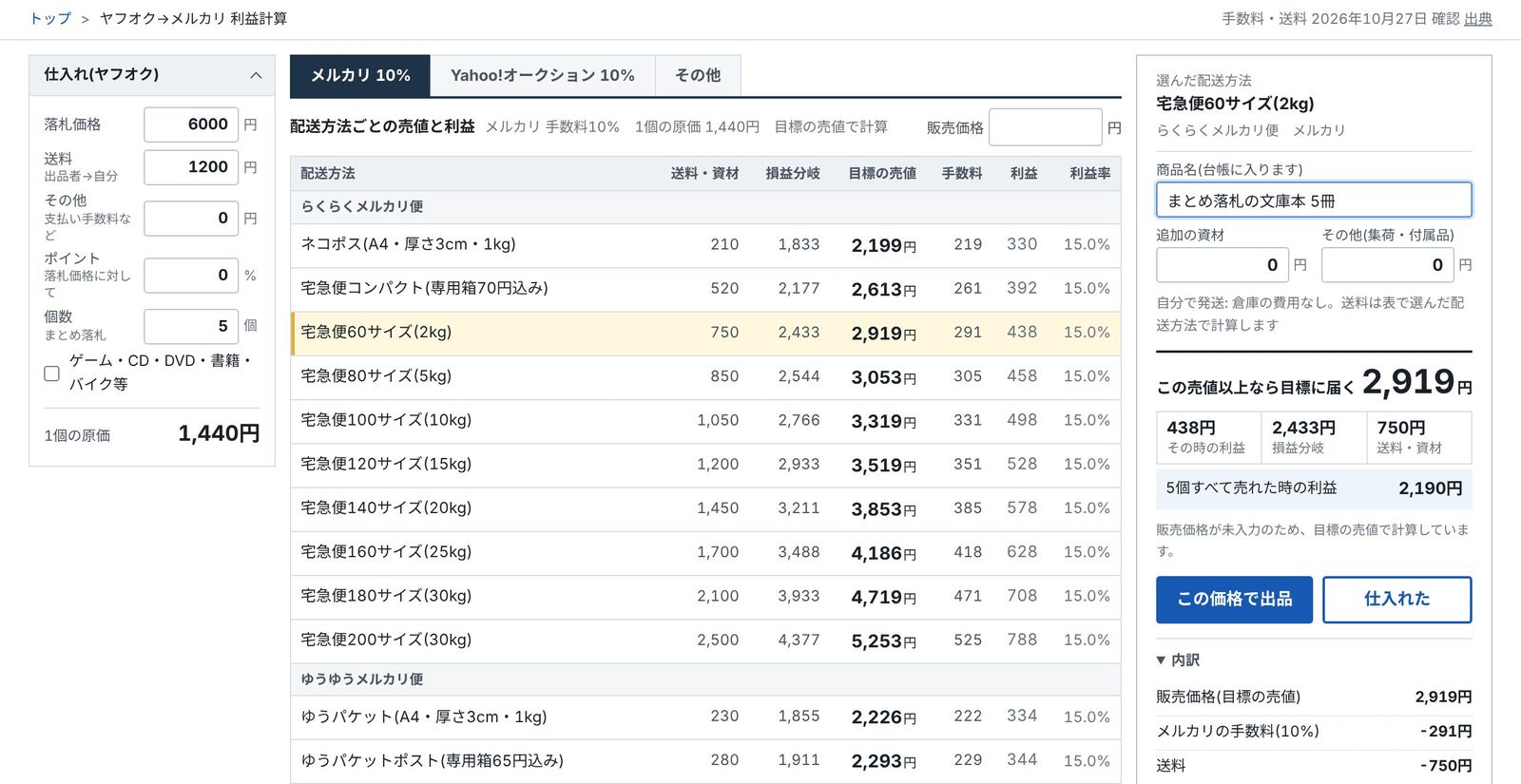Open the 出典 source link

[x=1478, y=18]
